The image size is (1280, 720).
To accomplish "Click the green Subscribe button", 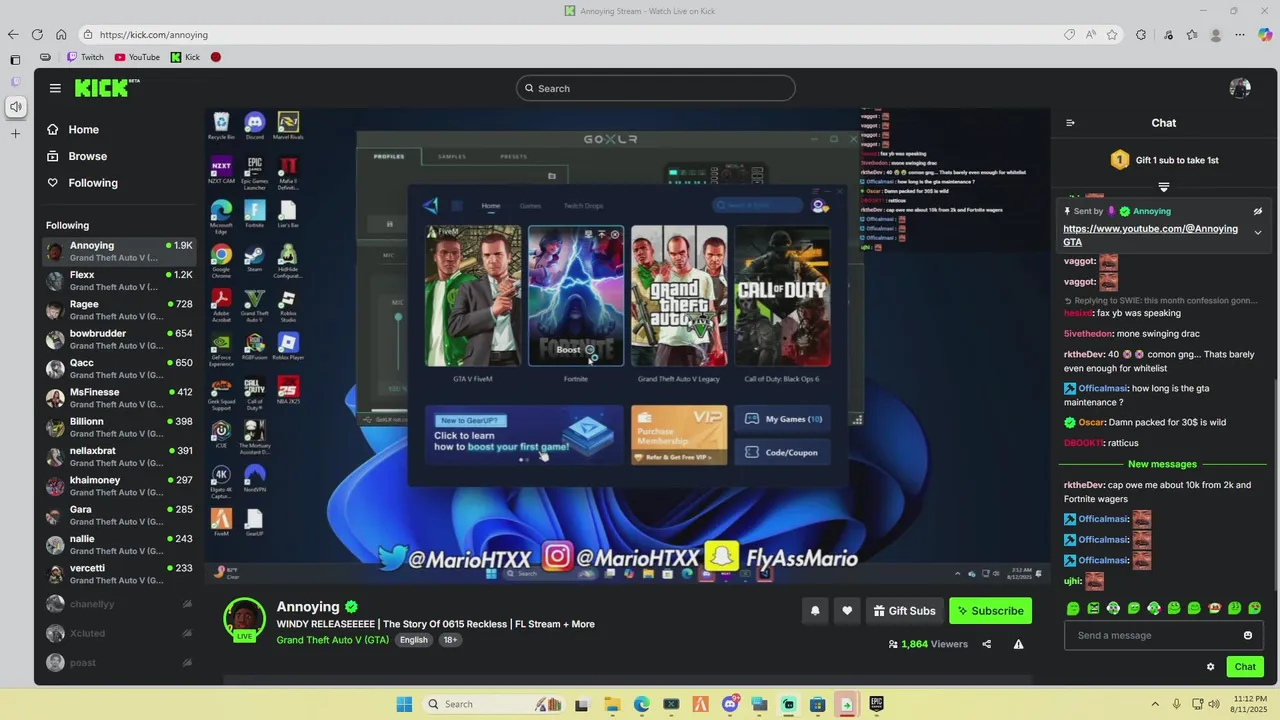I will (990, 611).
